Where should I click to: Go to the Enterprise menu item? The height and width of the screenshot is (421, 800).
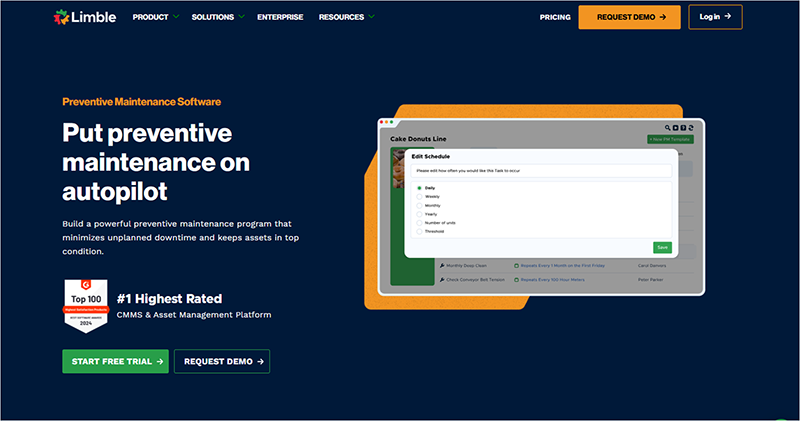[x=280, y=17]
